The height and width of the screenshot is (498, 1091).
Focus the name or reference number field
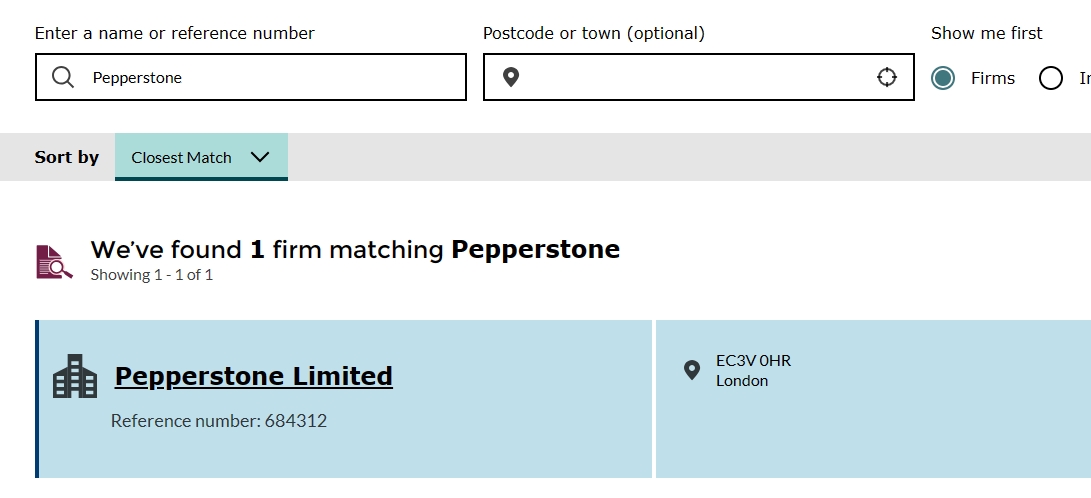(x=270, y=77)
